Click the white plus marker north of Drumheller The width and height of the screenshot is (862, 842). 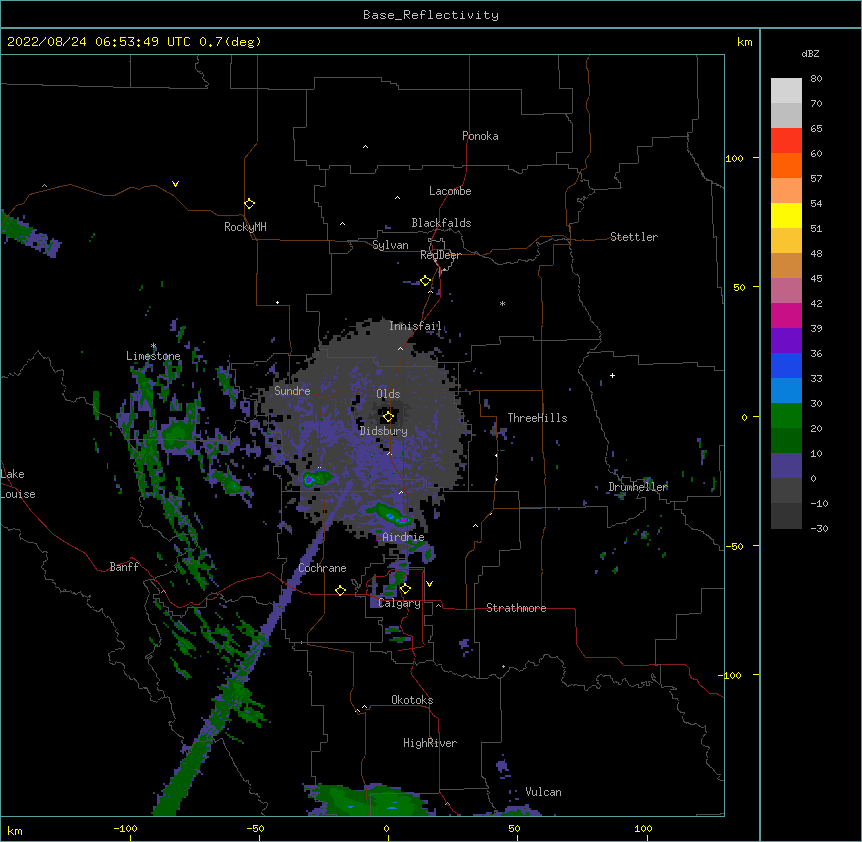612,375
